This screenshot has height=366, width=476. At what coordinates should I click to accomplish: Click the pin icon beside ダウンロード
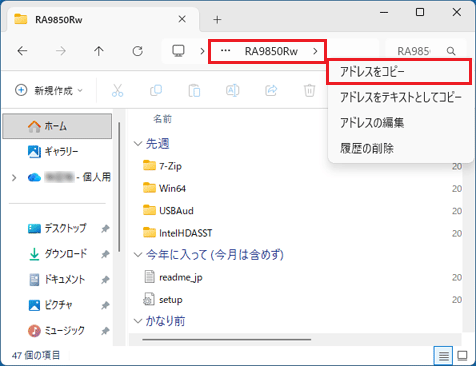[105, 254]
